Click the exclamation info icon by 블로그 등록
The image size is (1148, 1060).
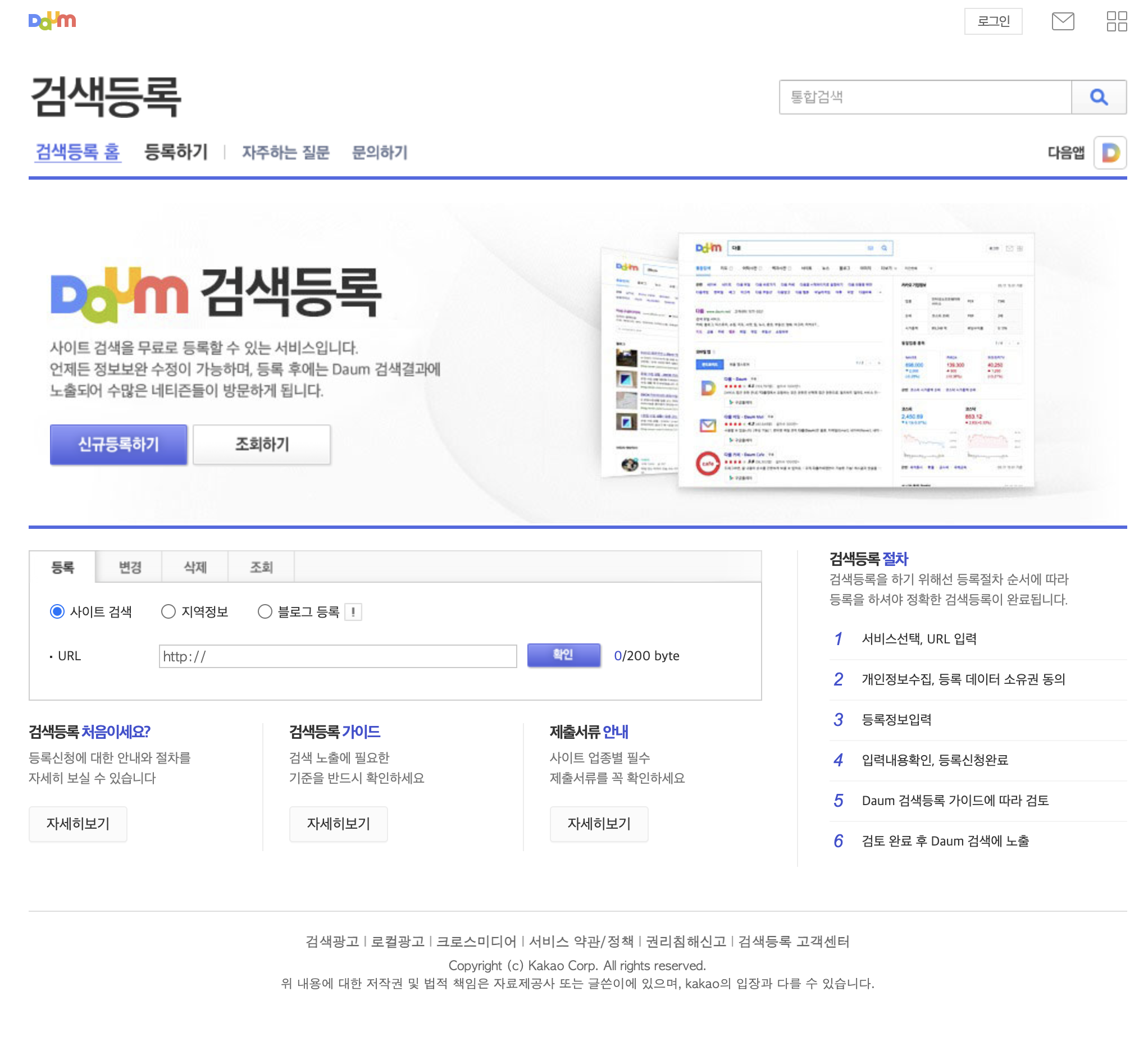click(353, 612)
